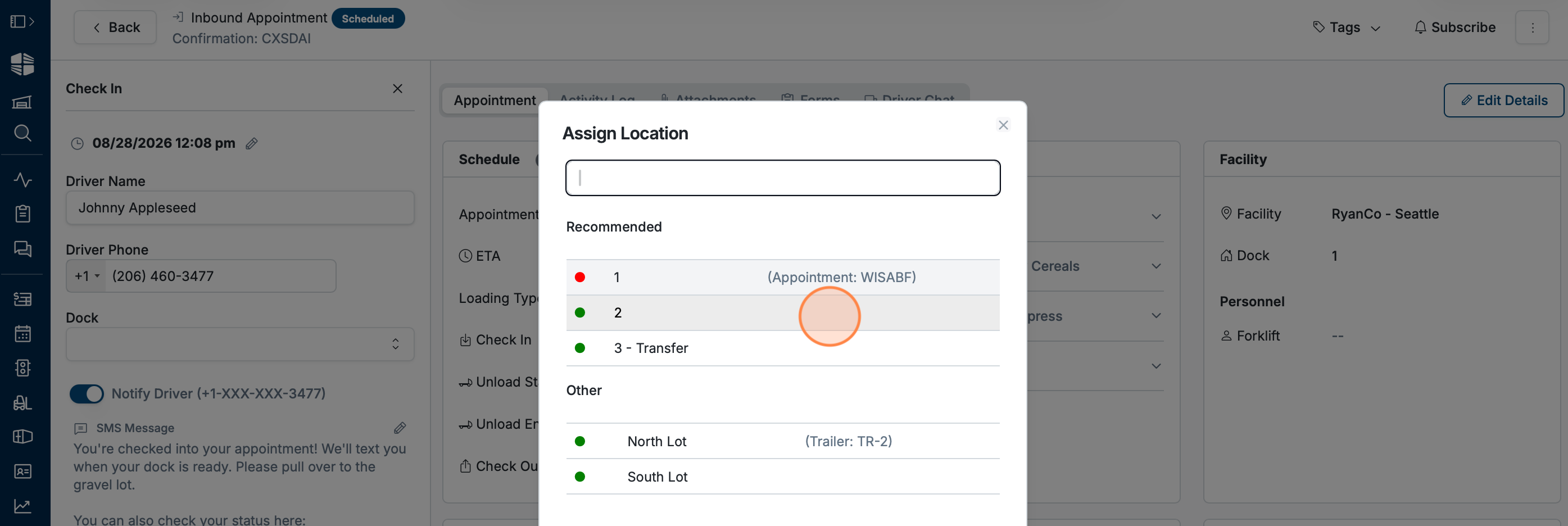Select the North Lot location
The image size is (1568, 526).
coord(783,441)
